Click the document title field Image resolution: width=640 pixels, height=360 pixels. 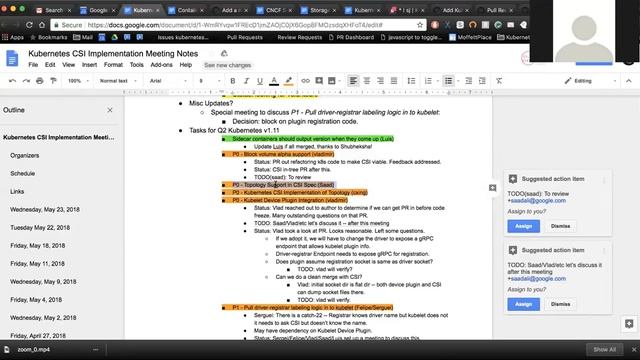click(x=113, y=53)
